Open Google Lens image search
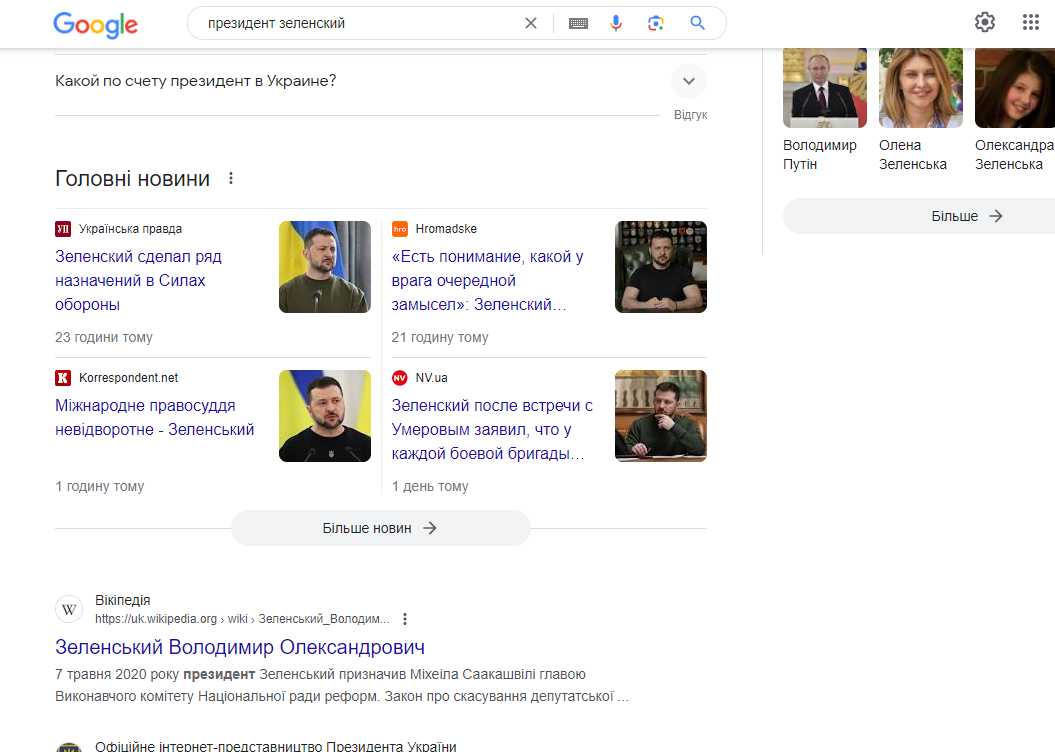Viewport: 1055px width, 752px height. [x=656, y=23]
